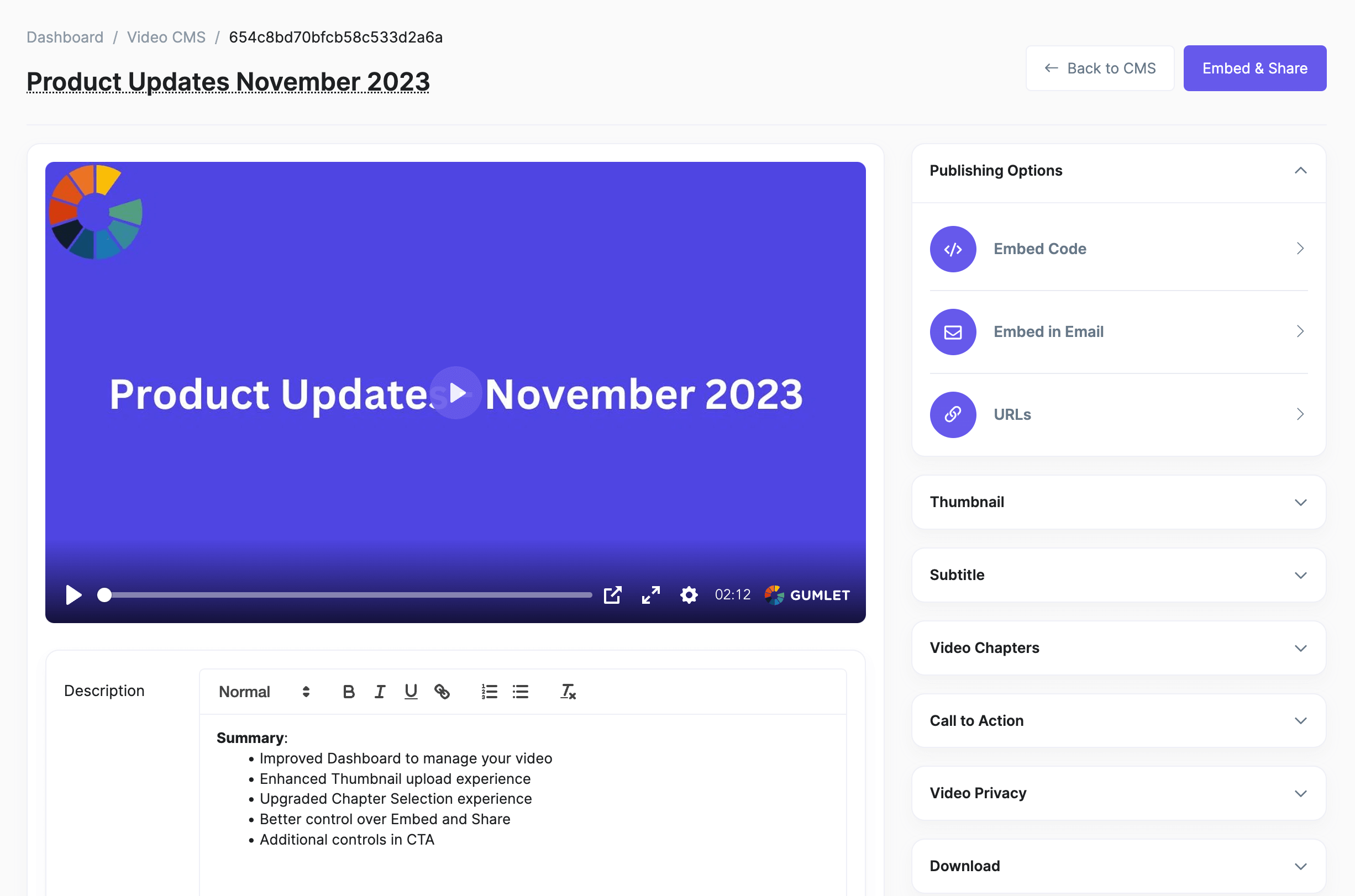Enter fullscreen video mode

pyautogui.click(x=650, y=595)
